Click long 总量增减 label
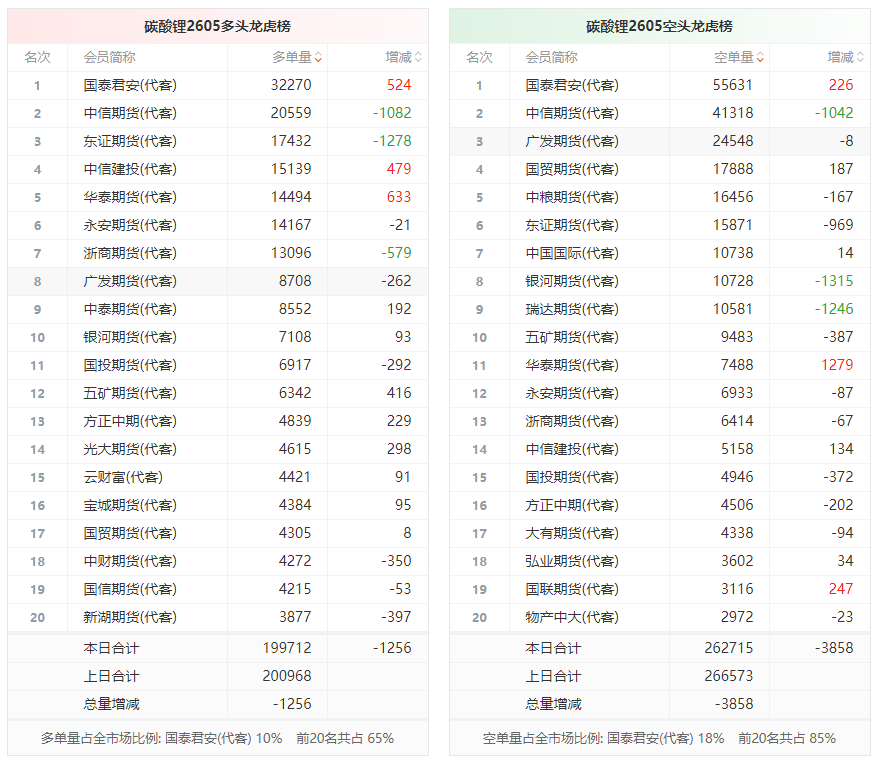877x764 pixels. pos(111,704)
